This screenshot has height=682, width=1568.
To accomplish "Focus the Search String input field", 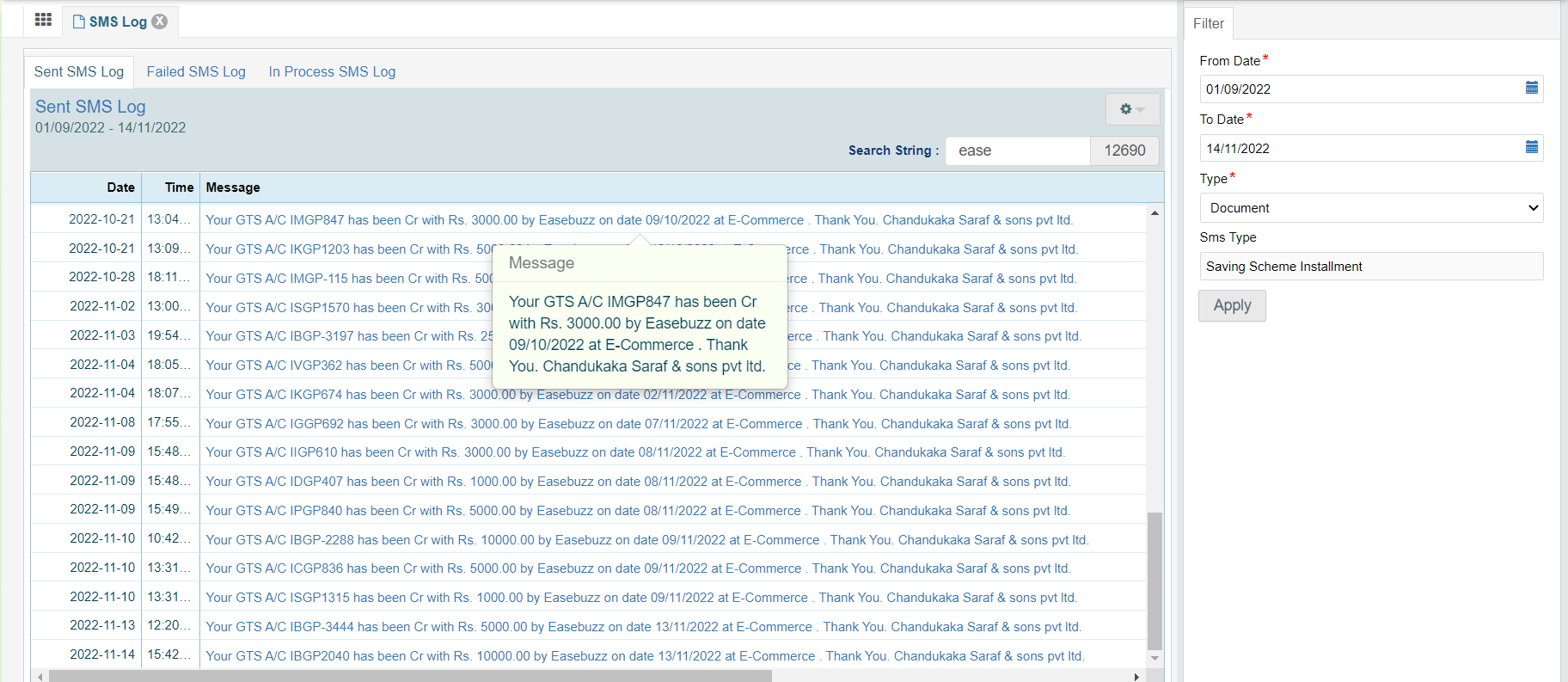I will click(x=1018, y=151).
